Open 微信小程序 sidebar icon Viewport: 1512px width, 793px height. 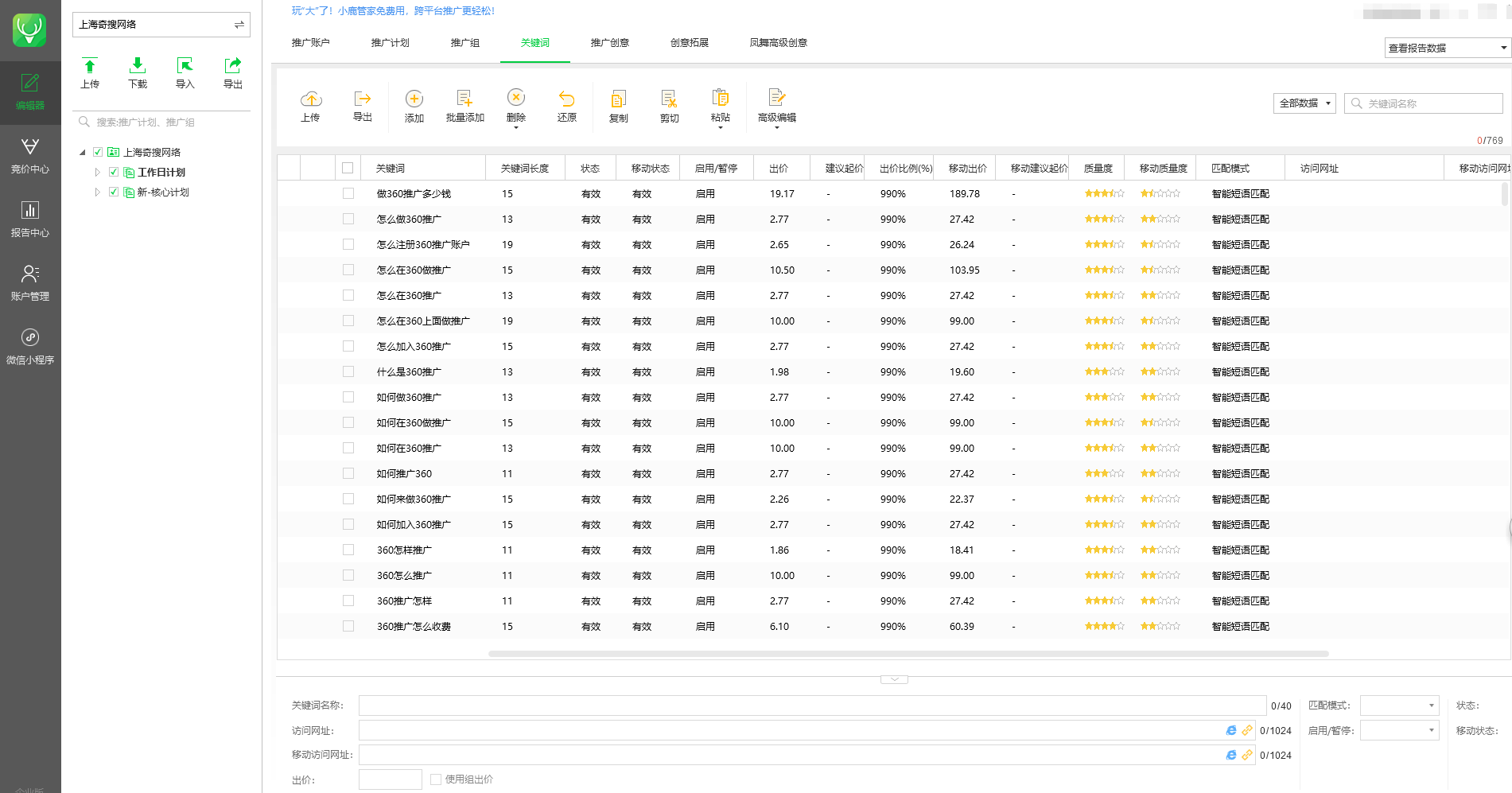30,347
